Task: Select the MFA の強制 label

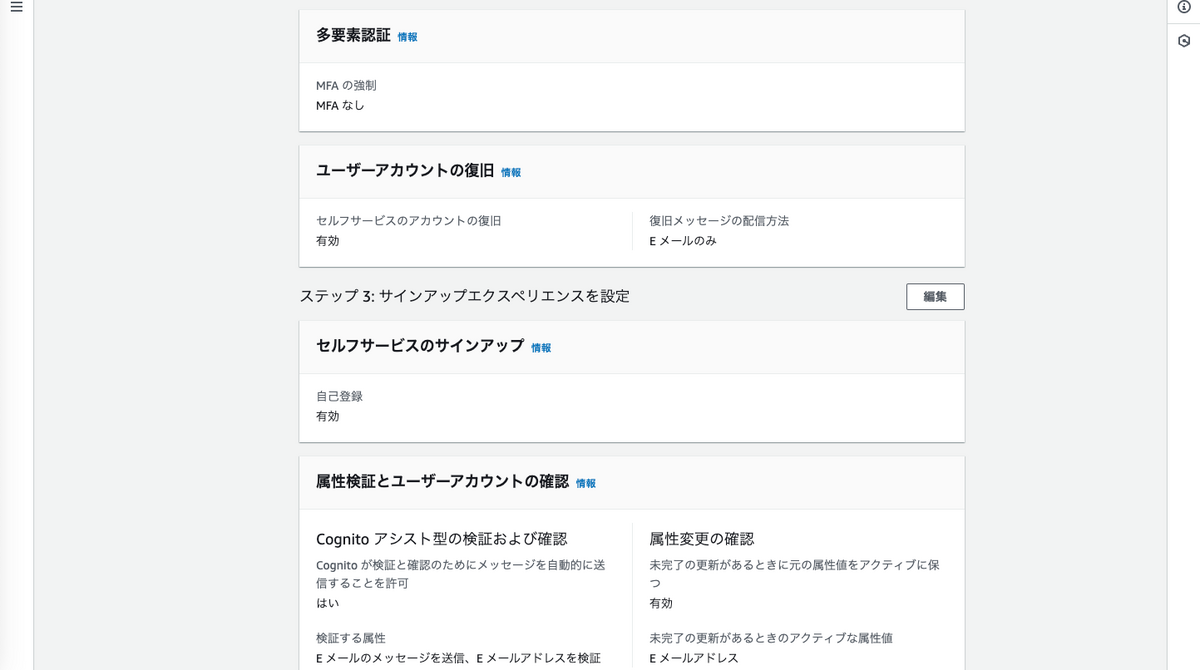Action: tap(346, 86)
